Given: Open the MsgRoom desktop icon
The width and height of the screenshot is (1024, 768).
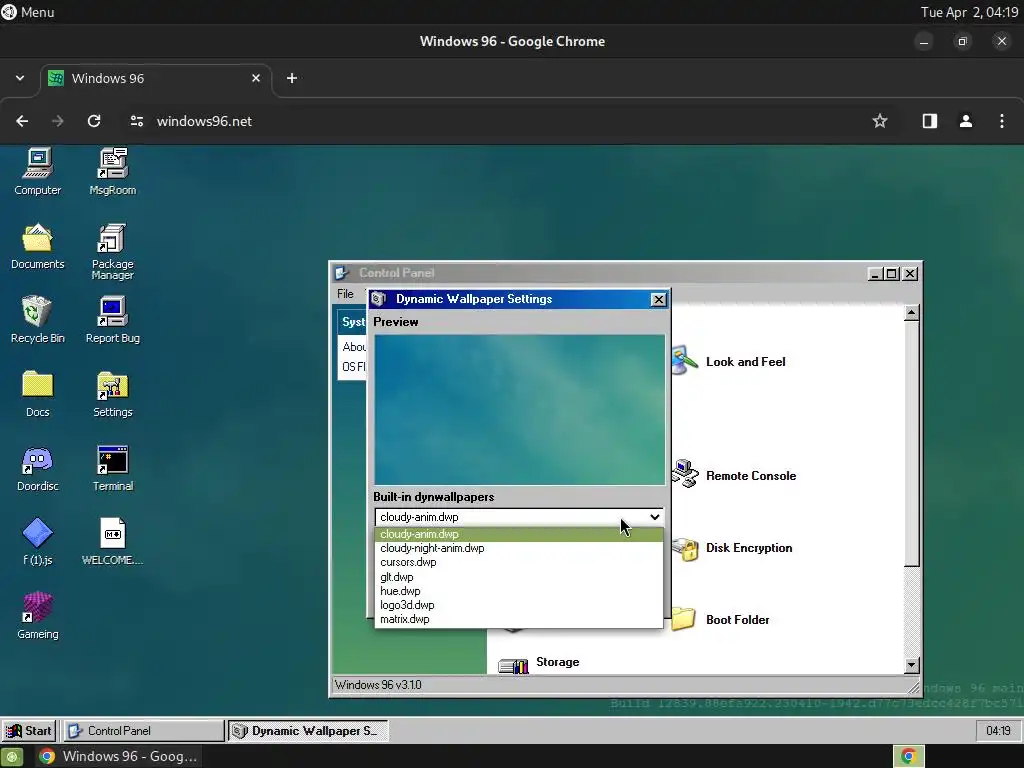Looking at the screenshot, I should coord(112,171).
